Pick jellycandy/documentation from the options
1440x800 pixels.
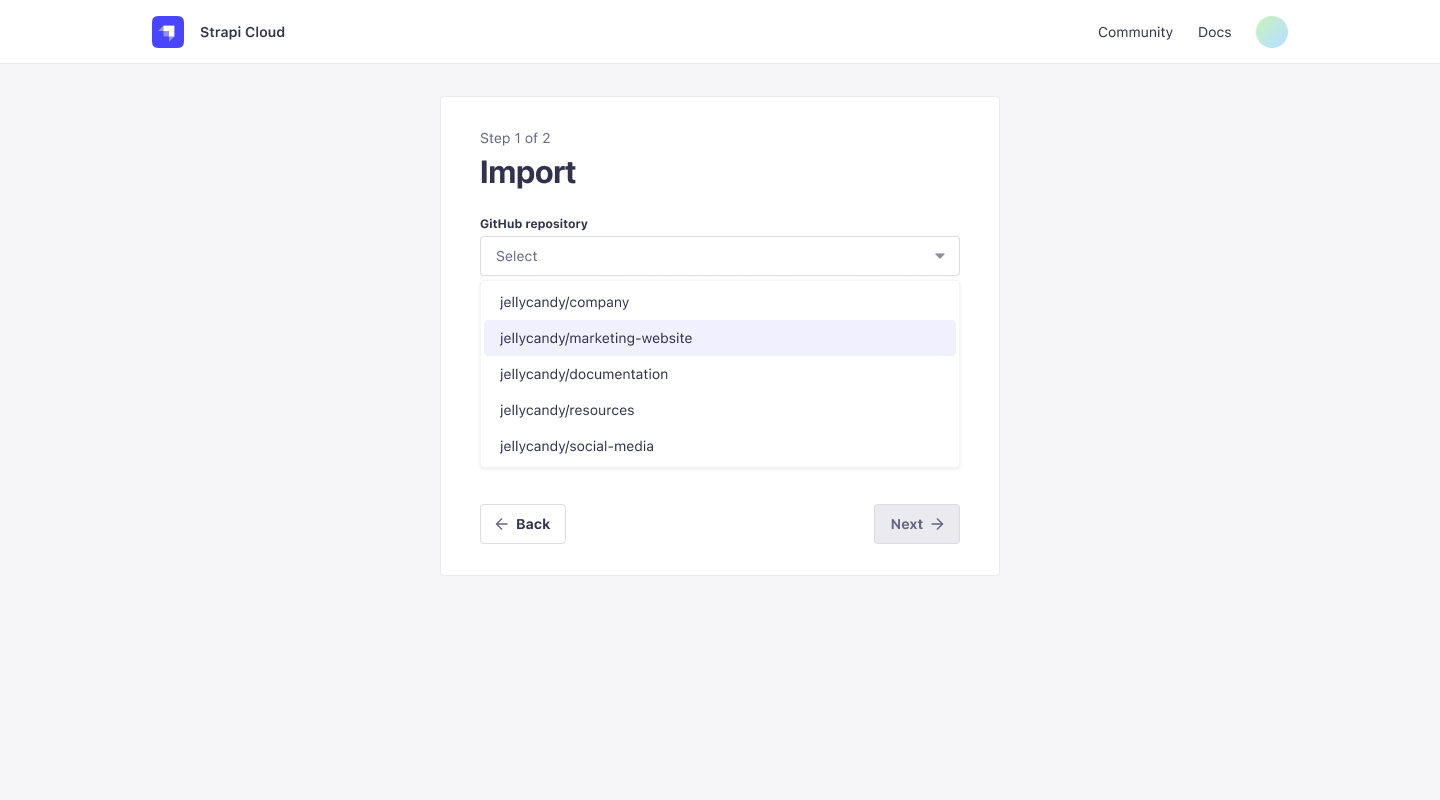pos(584,374)
